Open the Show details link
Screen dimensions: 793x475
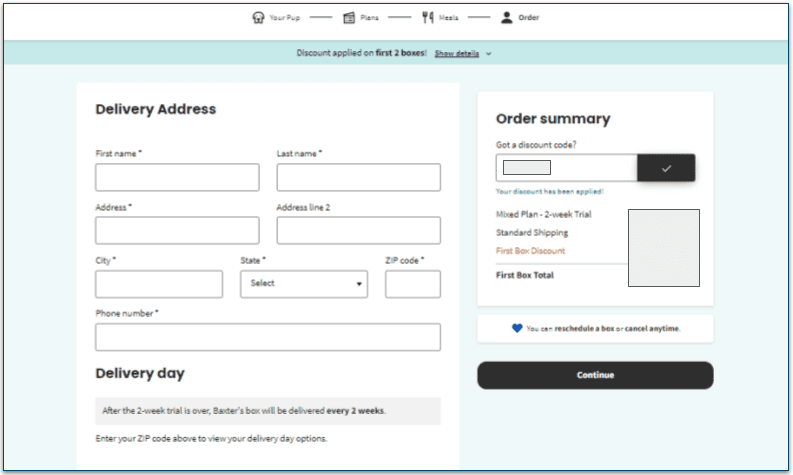(457, 53)
